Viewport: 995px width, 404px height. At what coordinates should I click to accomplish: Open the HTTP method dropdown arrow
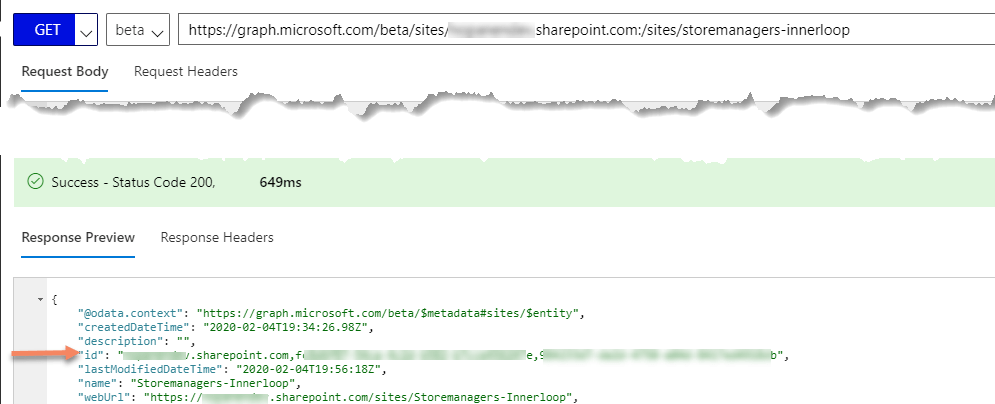pyautogui.click(x=87, y=30)
